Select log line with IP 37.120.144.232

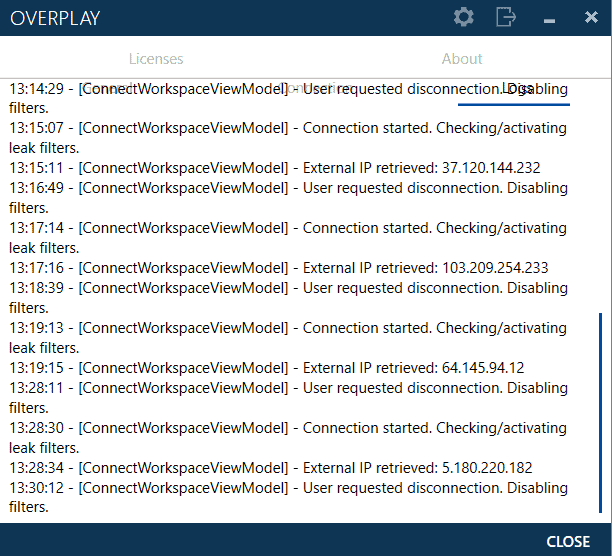pos(275,168)
